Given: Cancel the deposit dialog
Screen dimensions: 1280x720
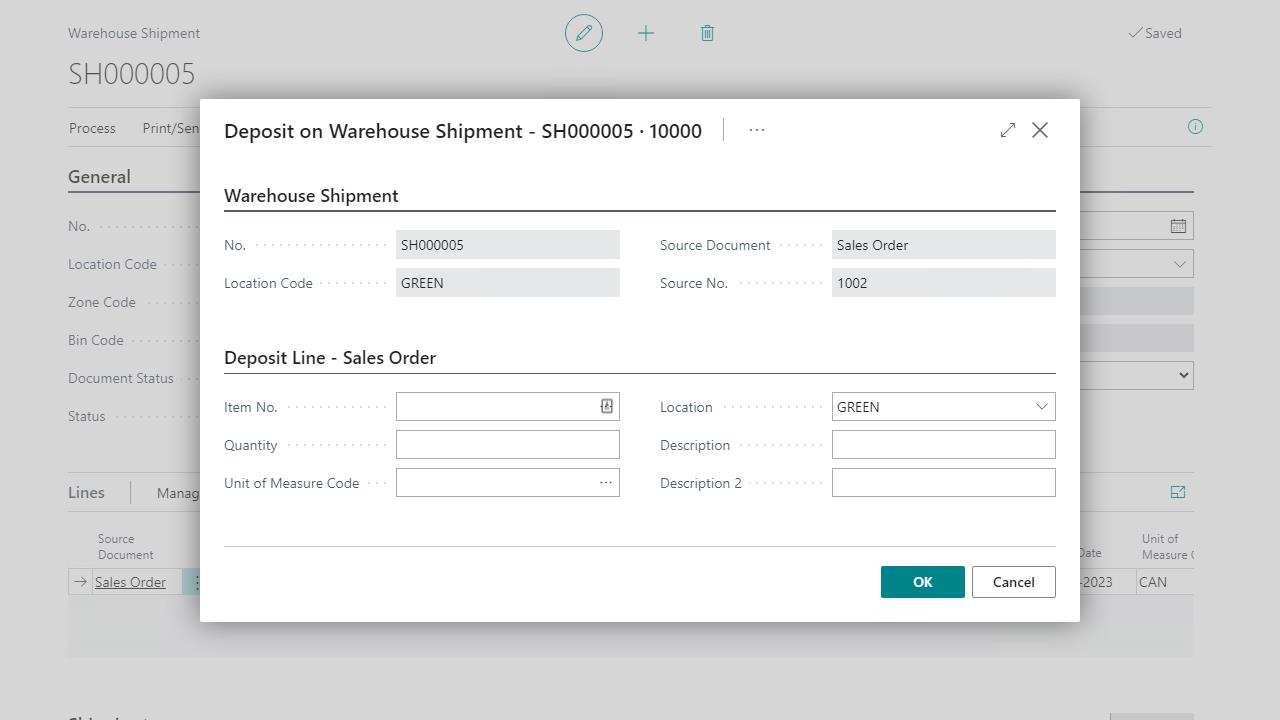Looking at the screenshot, I should [x=1013, y=582].
